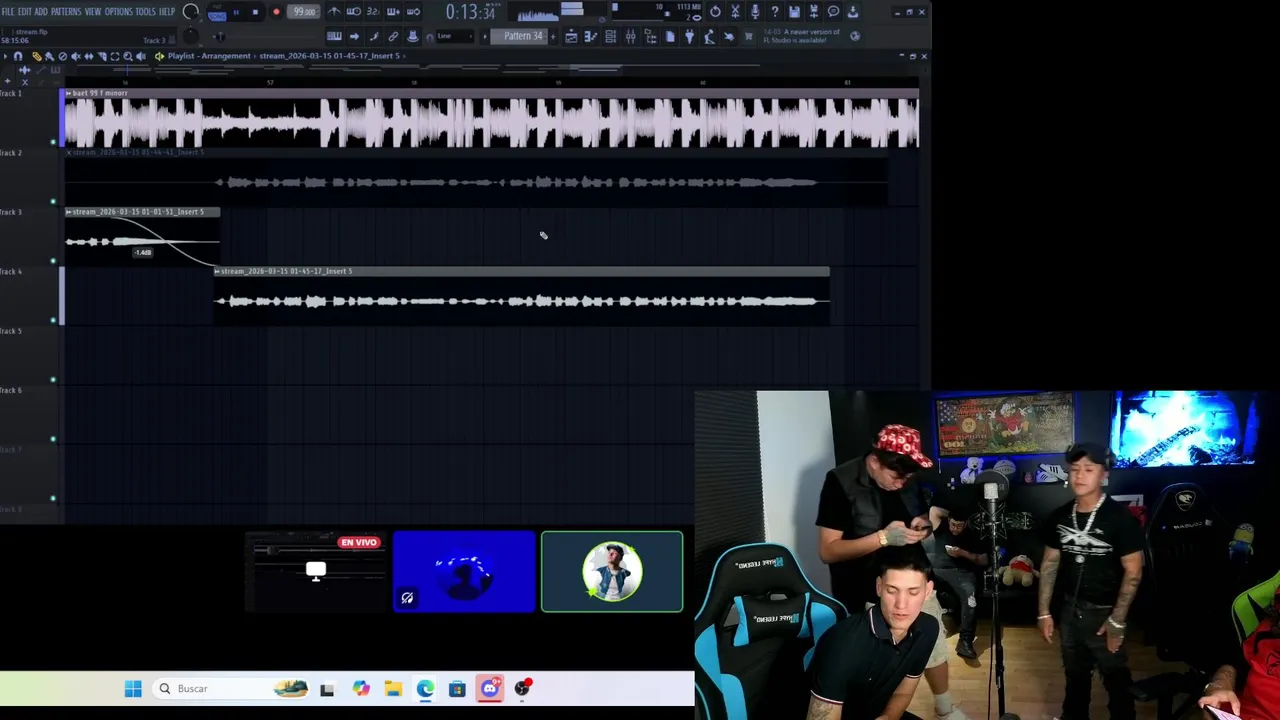The image size is (1280, 720).
Task: Open the FILE menu
Action: point(8,12)
